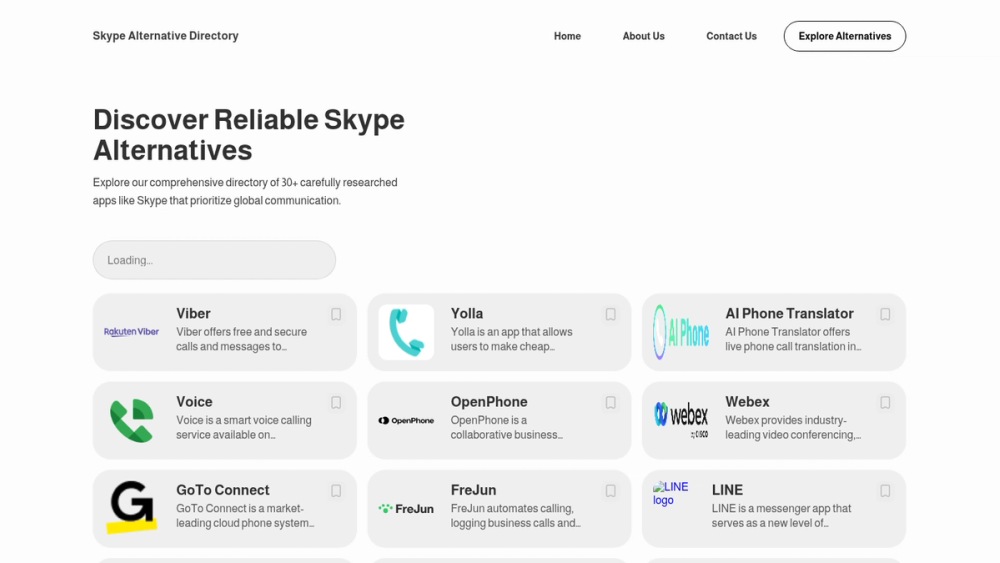This screenshot has height=563, width=1000.
Task: Click 'LINE is a messenger app' description
Action: coord(782,516)
